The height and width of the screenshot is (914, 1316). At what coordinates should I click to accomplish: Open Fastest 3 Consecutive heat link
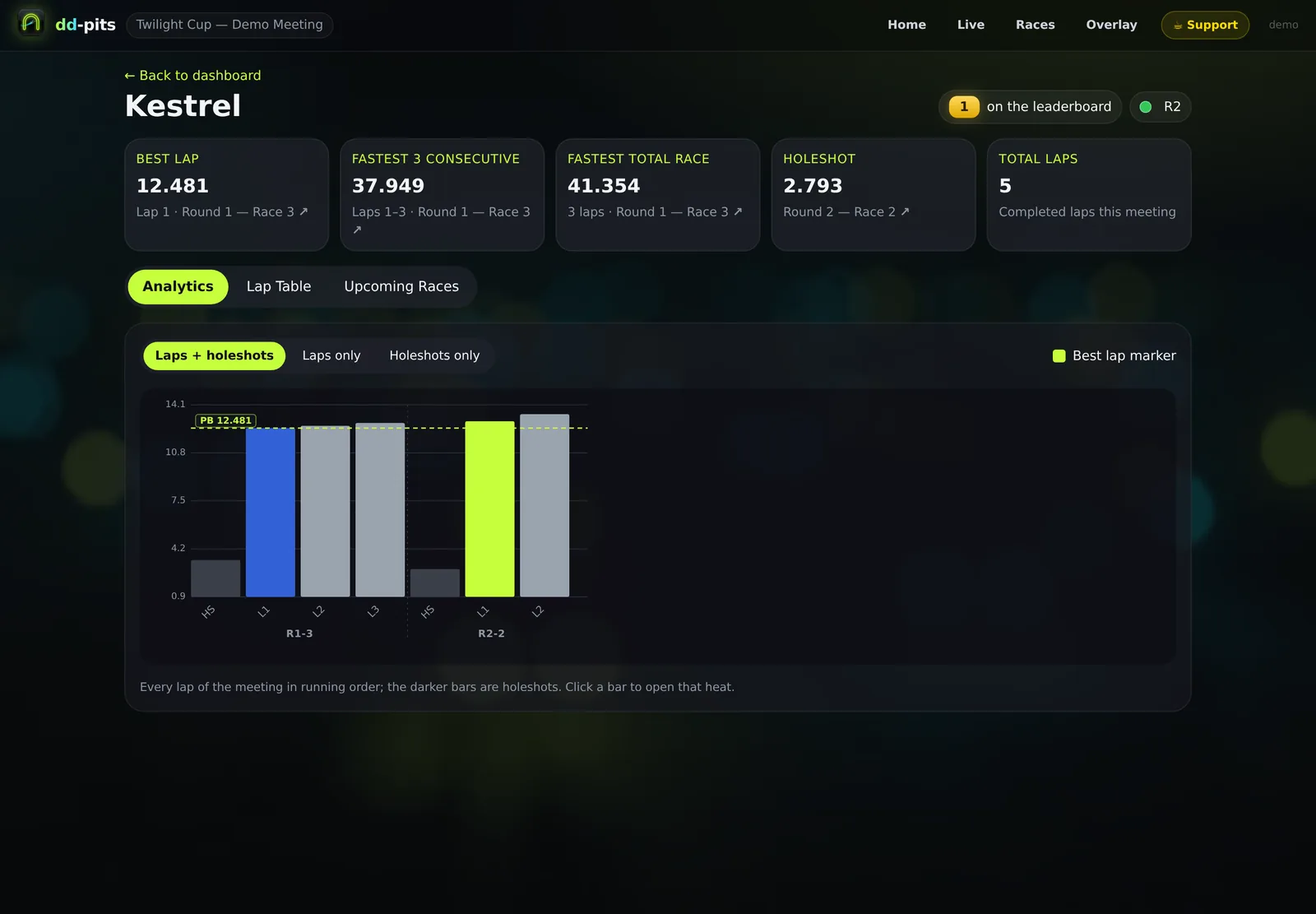(441, 220)
